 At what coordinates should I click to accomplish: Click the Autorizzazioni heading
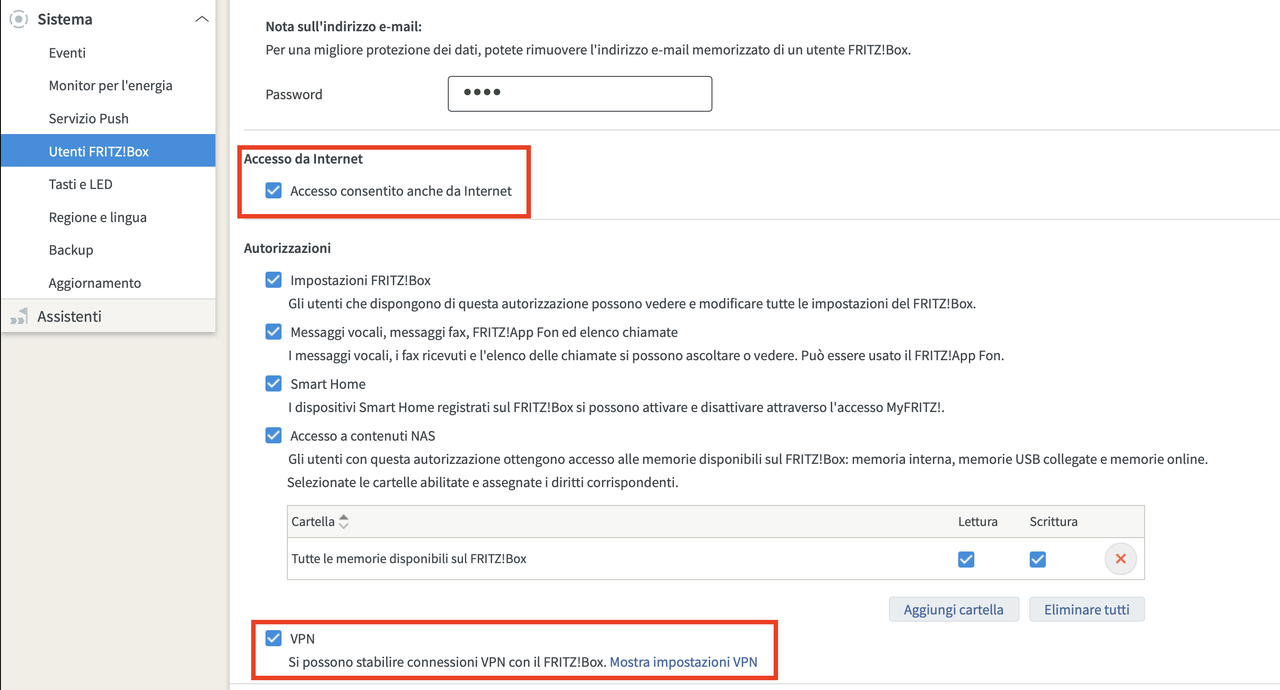[x=287, y=248]
